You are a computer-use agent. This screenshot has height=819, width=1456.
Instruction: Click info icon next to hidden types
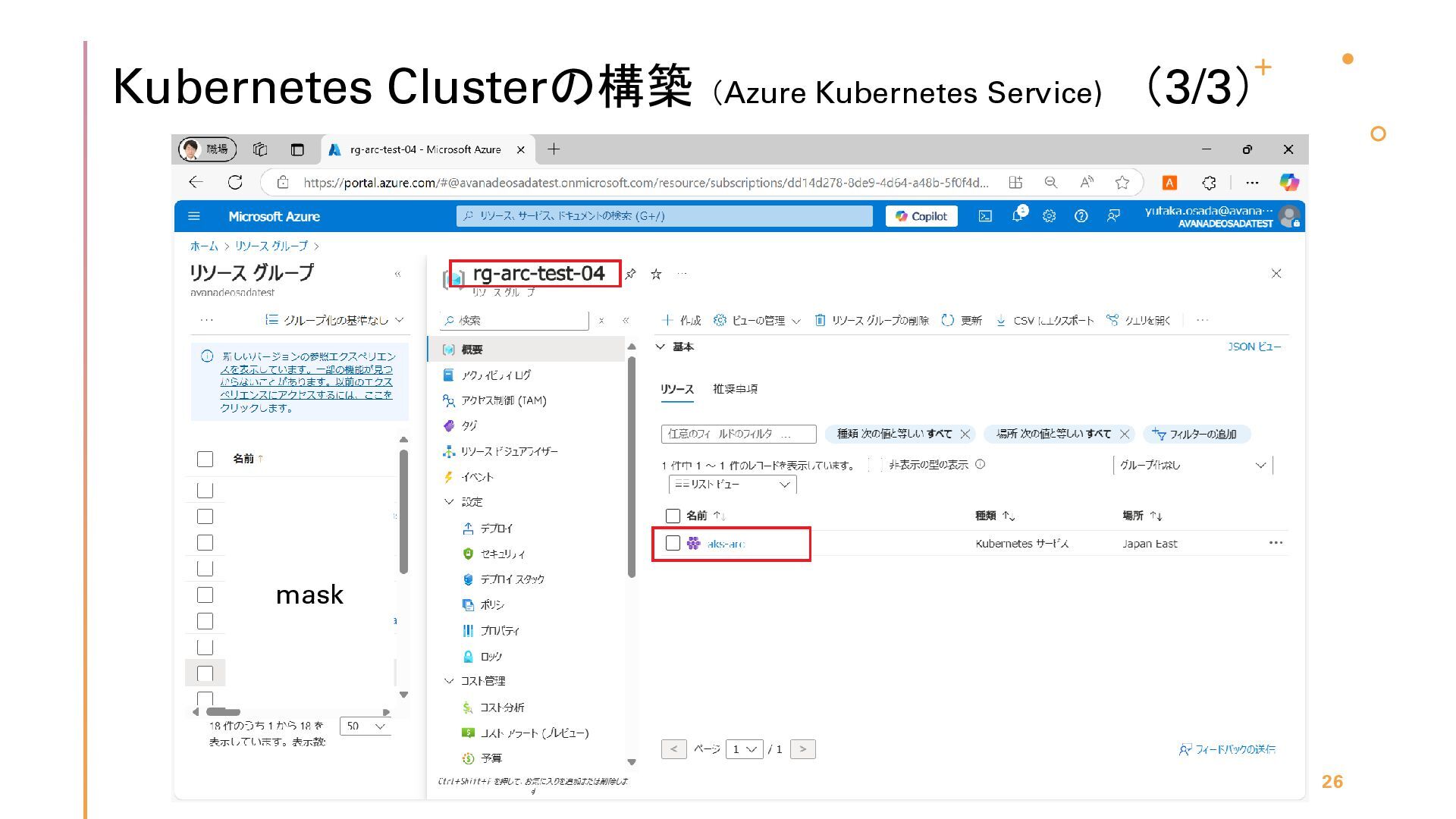(x=980, y=464)
